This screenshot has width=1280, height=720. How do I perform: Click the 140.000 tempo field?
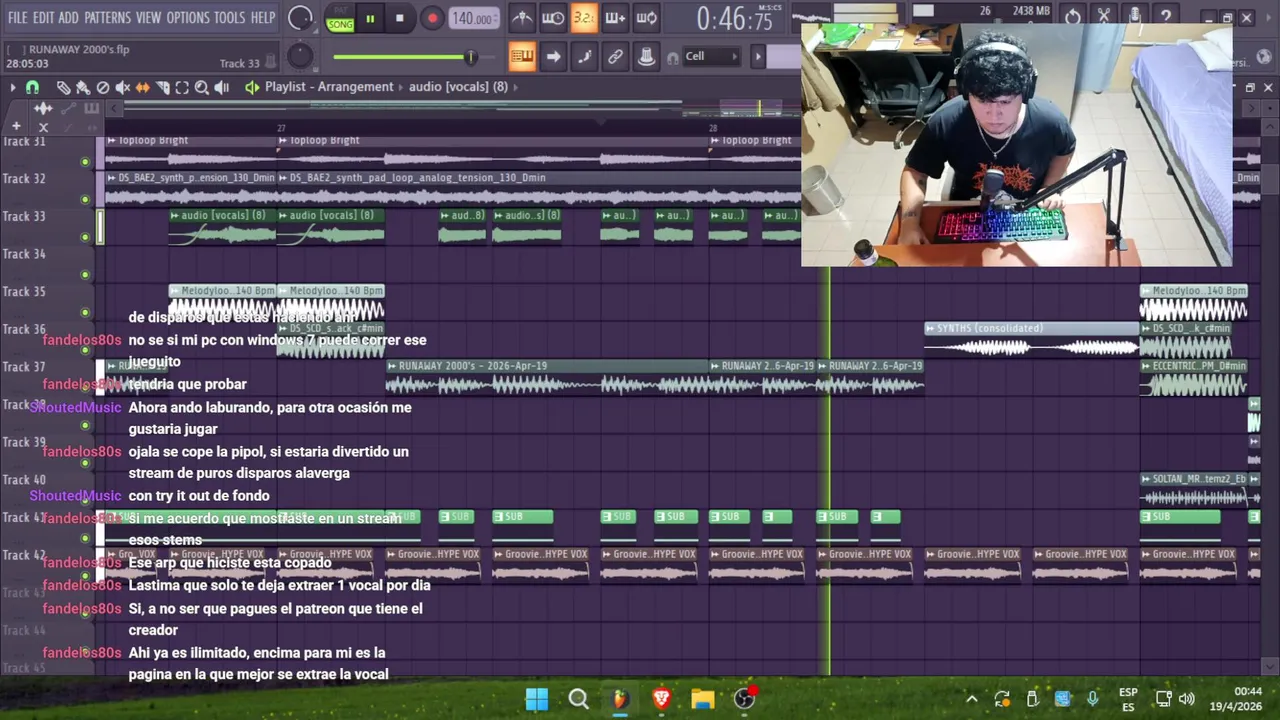(x=472, y=18)
